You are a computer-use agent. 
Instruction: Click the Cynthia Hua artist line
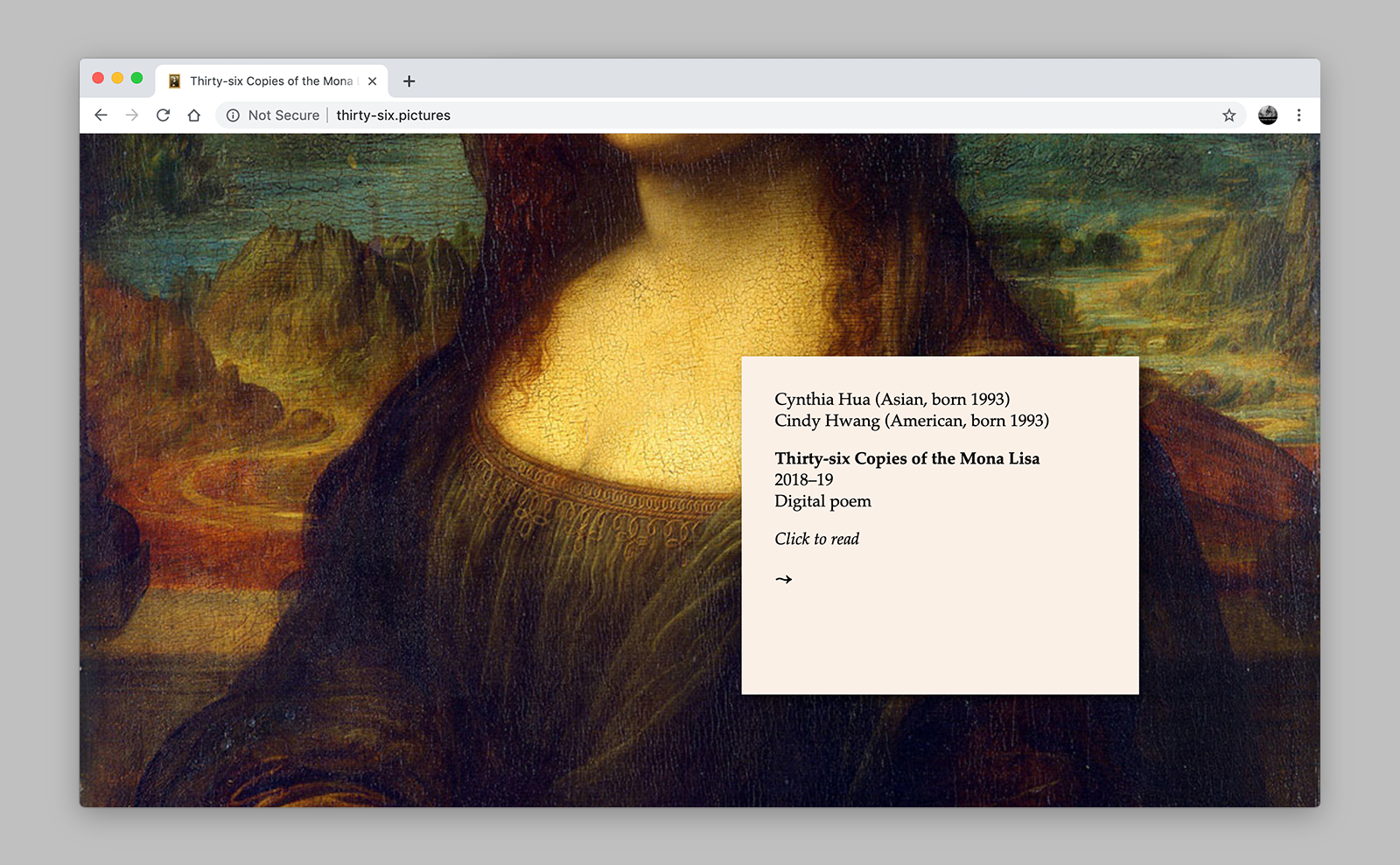(x=892, y=400)
